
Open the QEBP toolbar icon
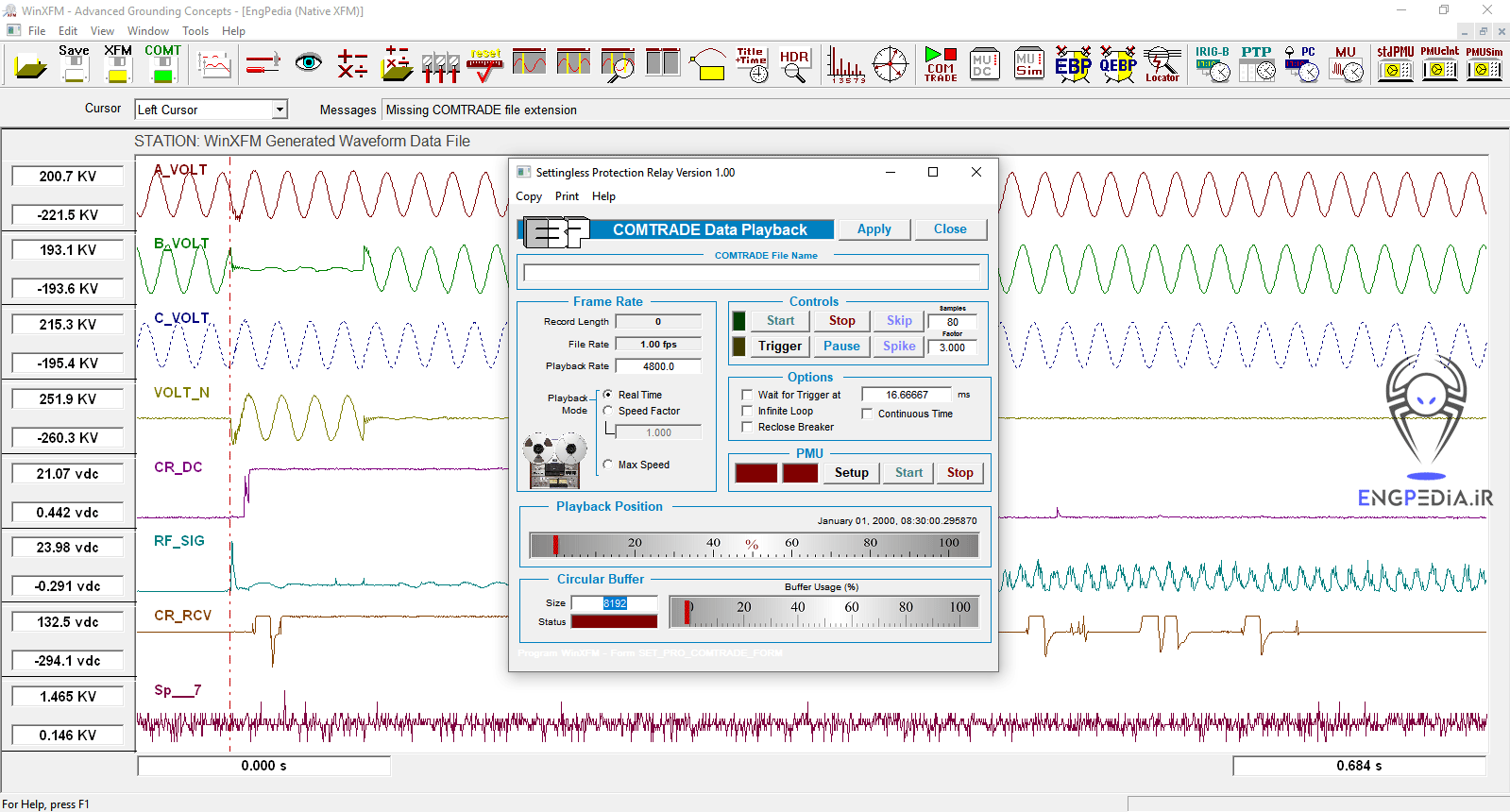click(x=1117, y=64)
